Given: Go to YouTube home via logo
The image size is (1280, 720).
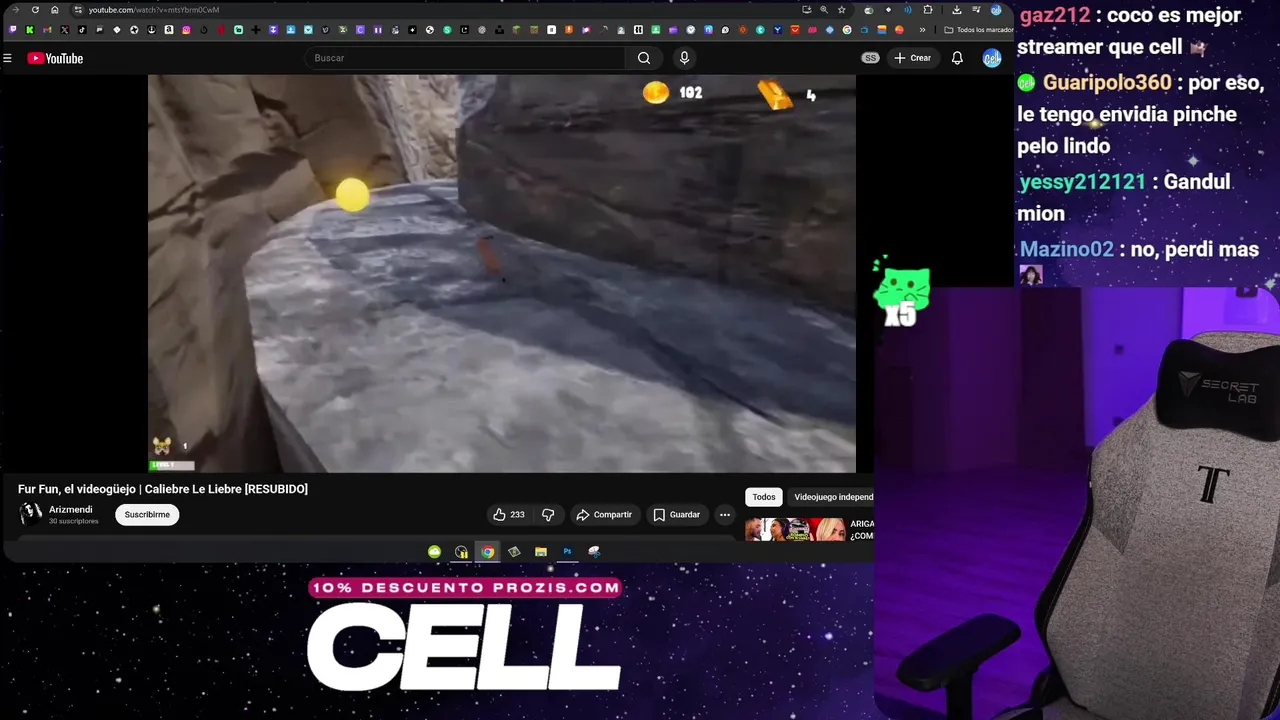Looking at the screenshot, I should (55, 58).
